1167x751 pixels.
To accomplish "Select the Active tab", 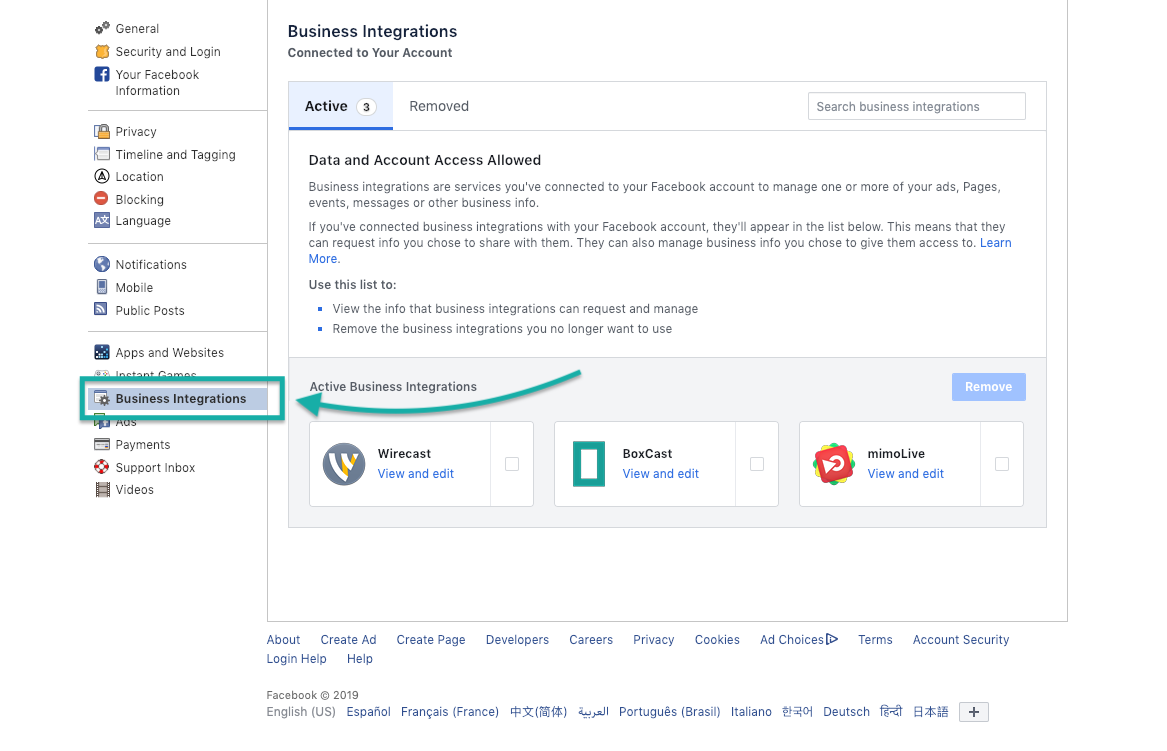I will tap(339, 106).
